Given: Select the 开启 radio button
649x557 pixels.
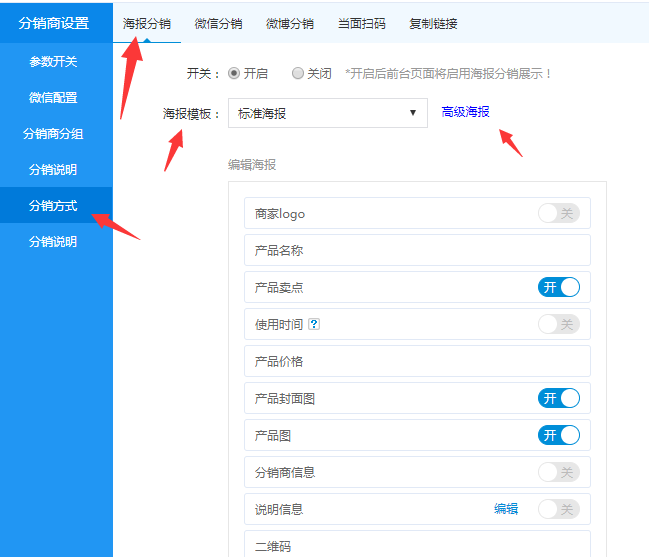Looking at the screenshot, I should (x=234, y=73).
